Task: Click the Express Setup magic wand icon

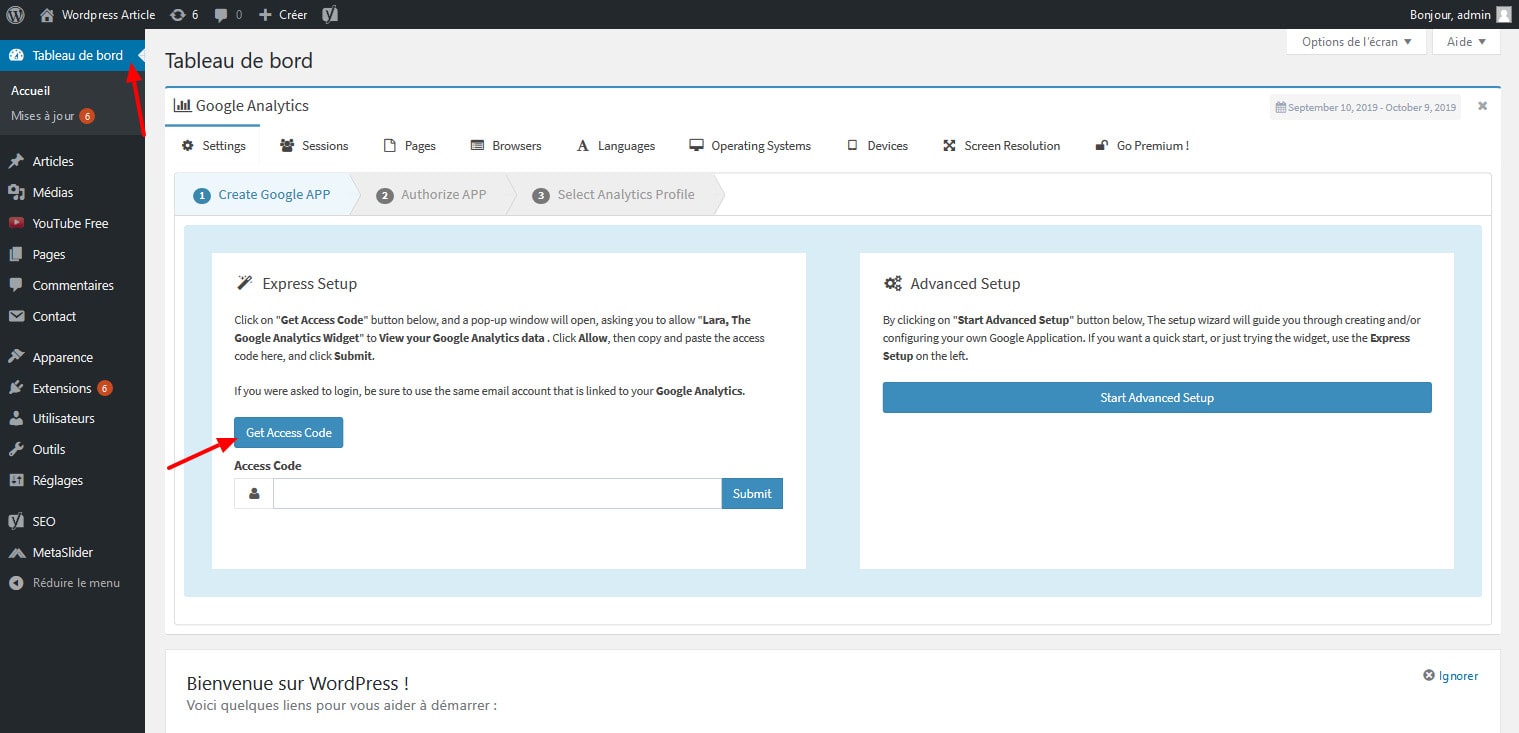Action: (x=244, y=283)
